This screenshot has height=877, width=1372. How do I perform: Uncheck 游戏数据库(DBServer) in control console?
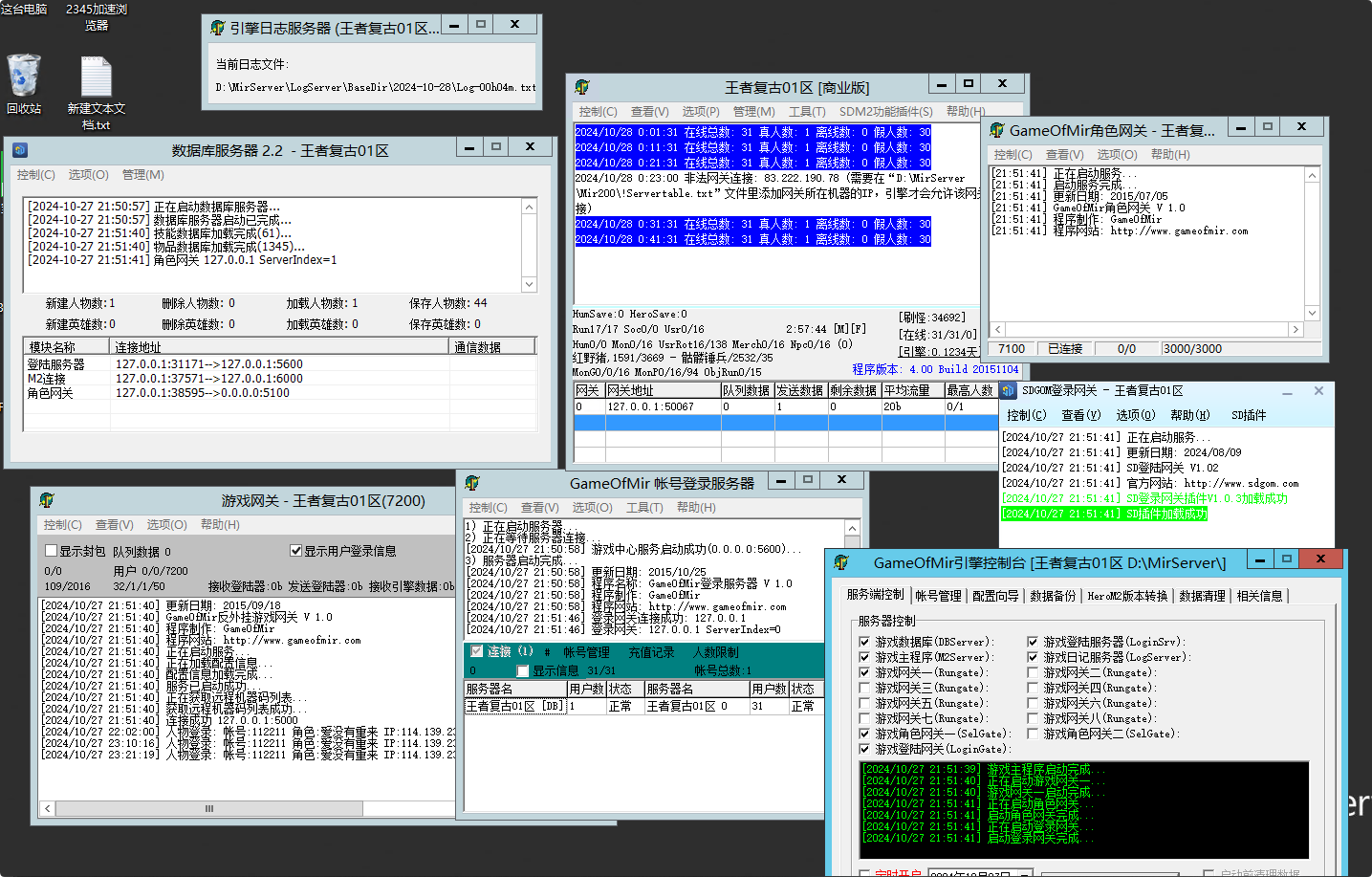click(864, 643)
